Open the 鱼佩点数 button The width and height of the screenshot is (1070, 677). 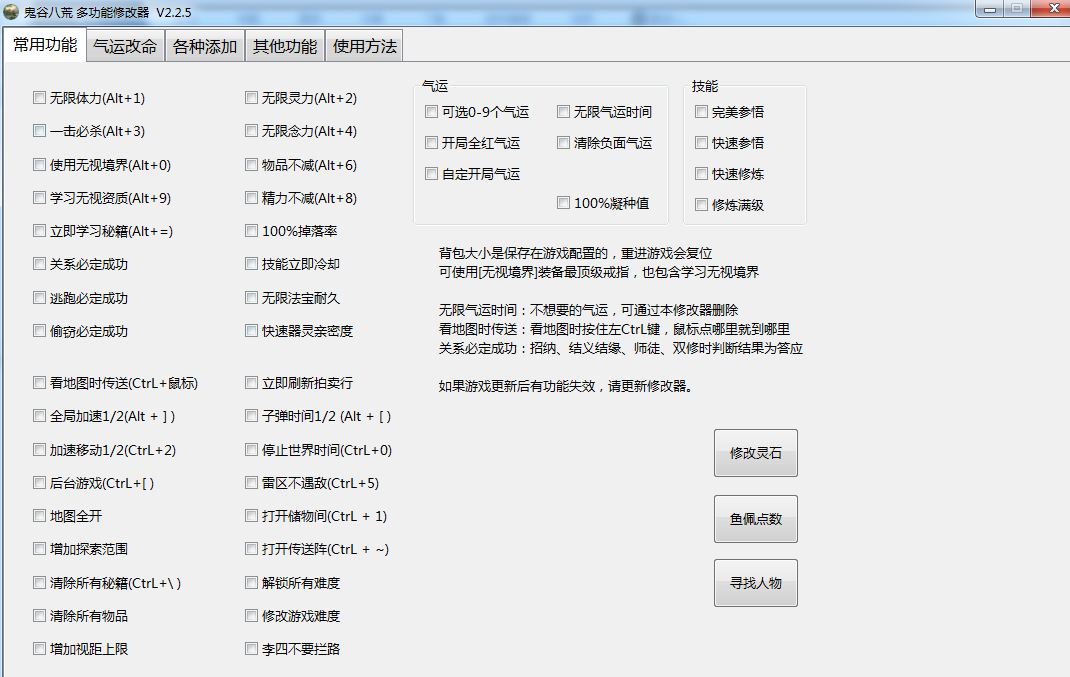(755, 519)
